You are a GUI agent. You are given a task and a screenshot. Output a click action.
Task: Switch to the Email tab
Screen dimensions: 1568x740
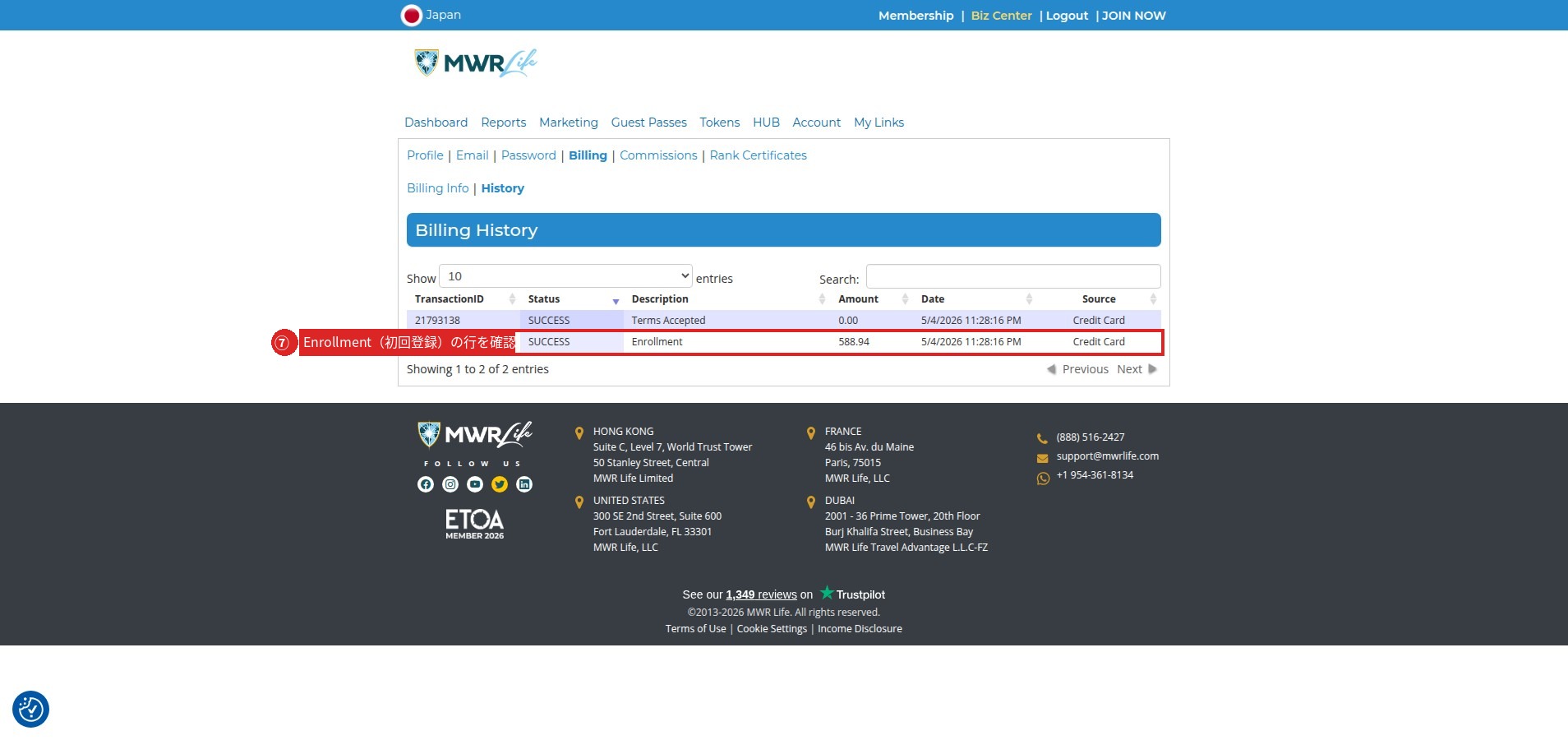point(472,155)
